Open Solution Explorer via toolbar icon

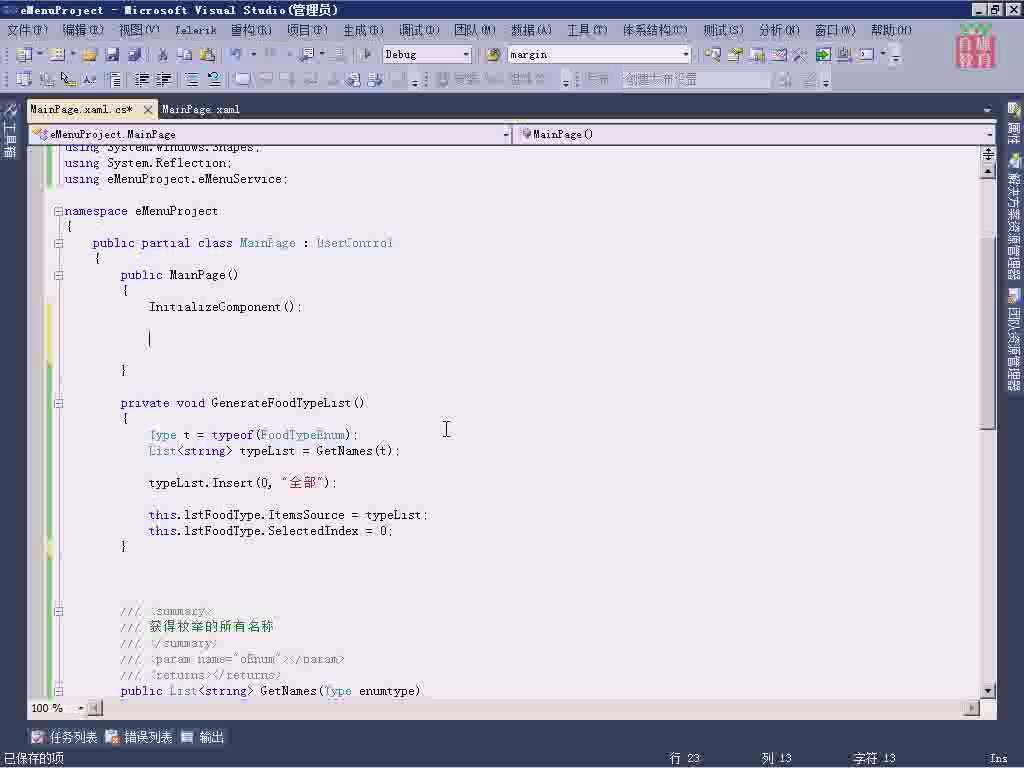point(712,55)
